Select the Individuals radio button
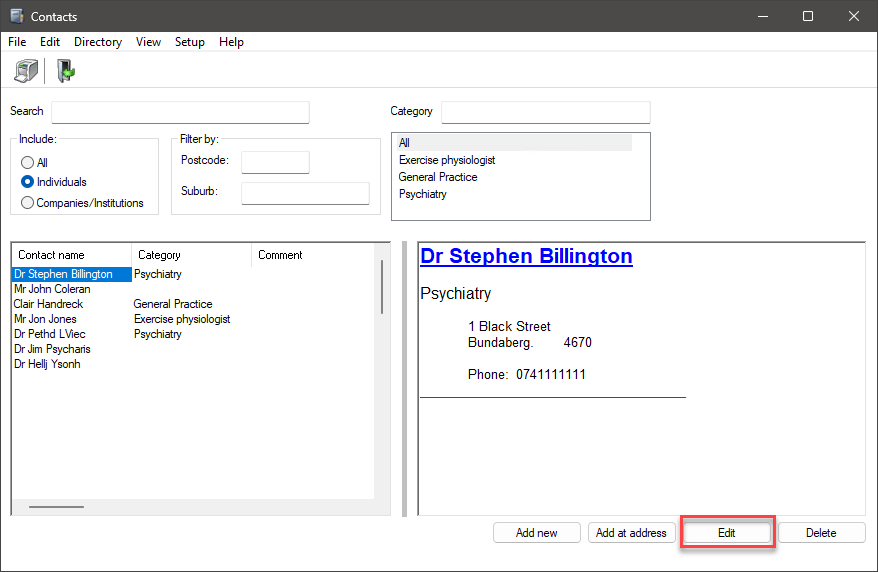The height and width of the screenshot is (572, 878). [27, 182]
